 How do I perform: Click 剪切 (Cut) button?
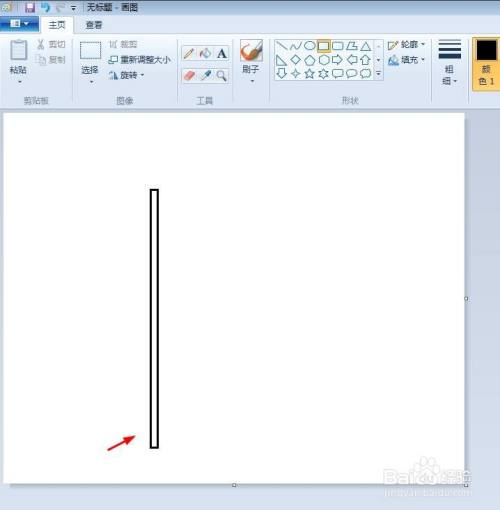tap(51, 44)
